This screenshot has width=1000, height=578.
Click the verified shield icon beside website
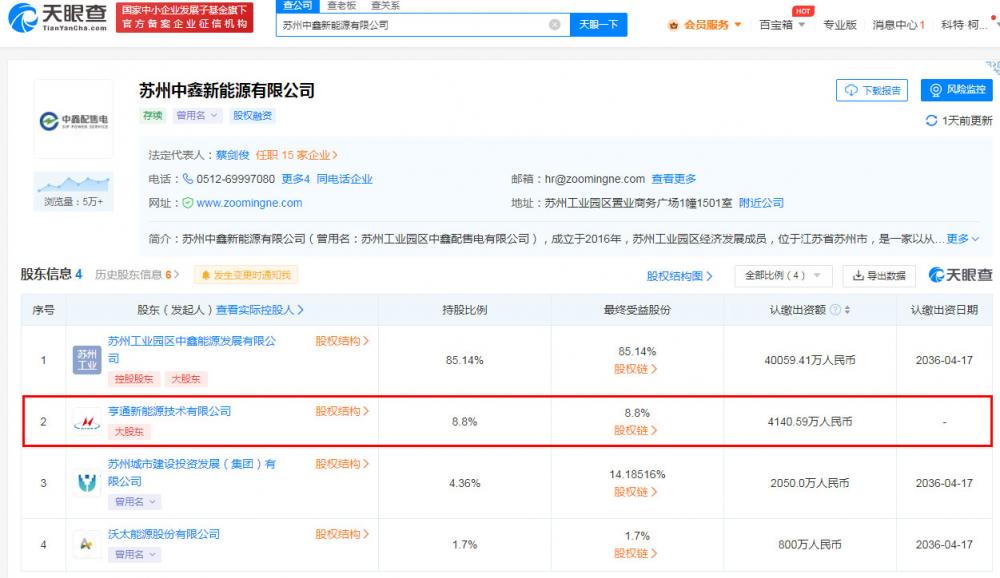(x=188, y=203)
